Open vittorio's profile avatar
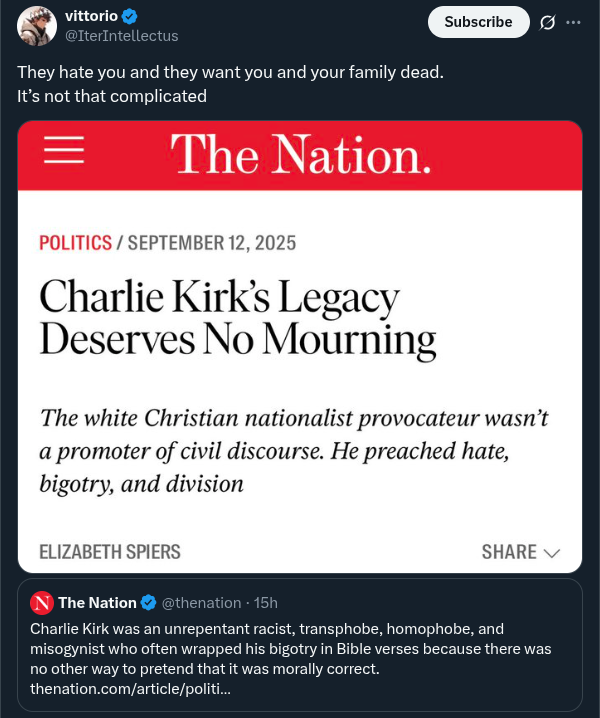Image resolution: width=600 pixels, height=718 pixels. [x=37, y=26]
